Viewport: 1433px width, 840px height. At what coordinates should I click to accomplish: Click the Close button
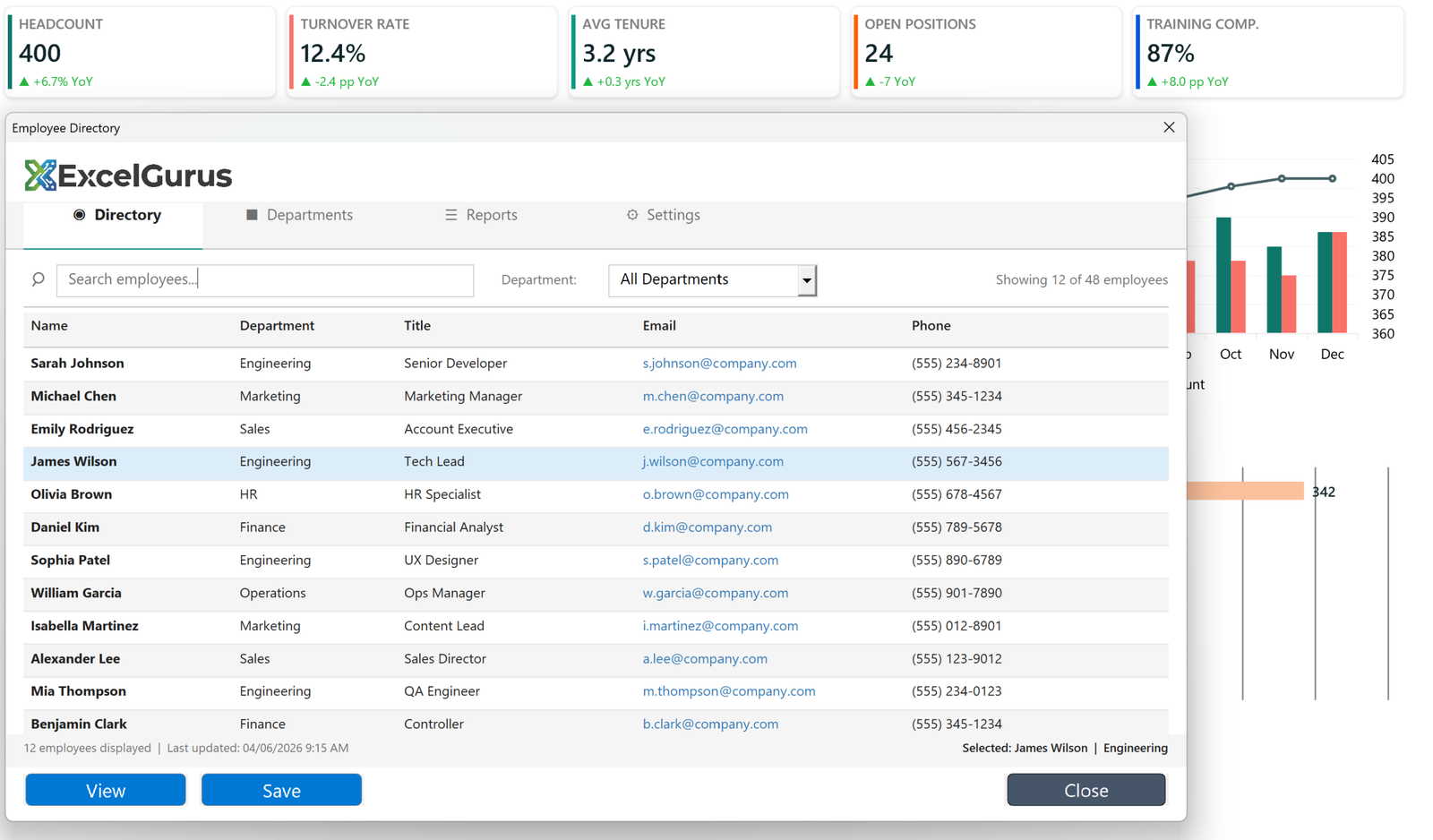tap(1085, 790)
